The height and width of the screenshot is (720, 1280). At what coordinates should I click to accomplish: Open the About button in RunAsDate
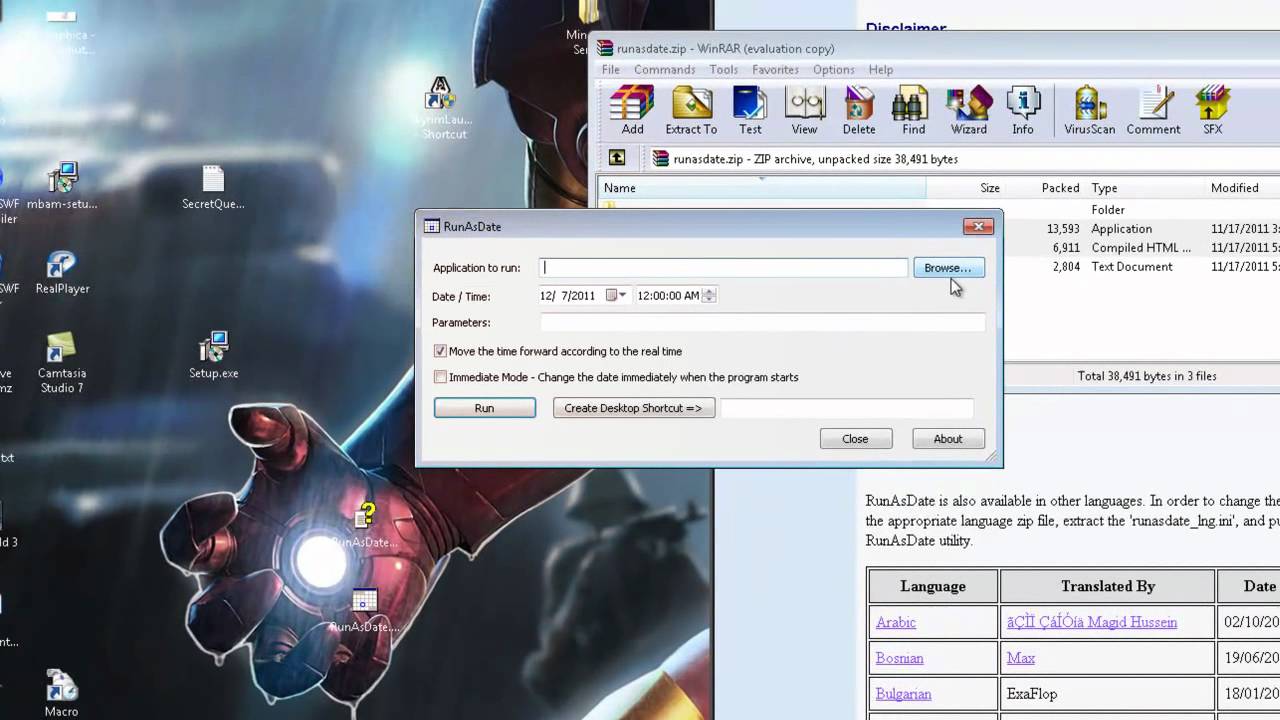click(948, 439)
